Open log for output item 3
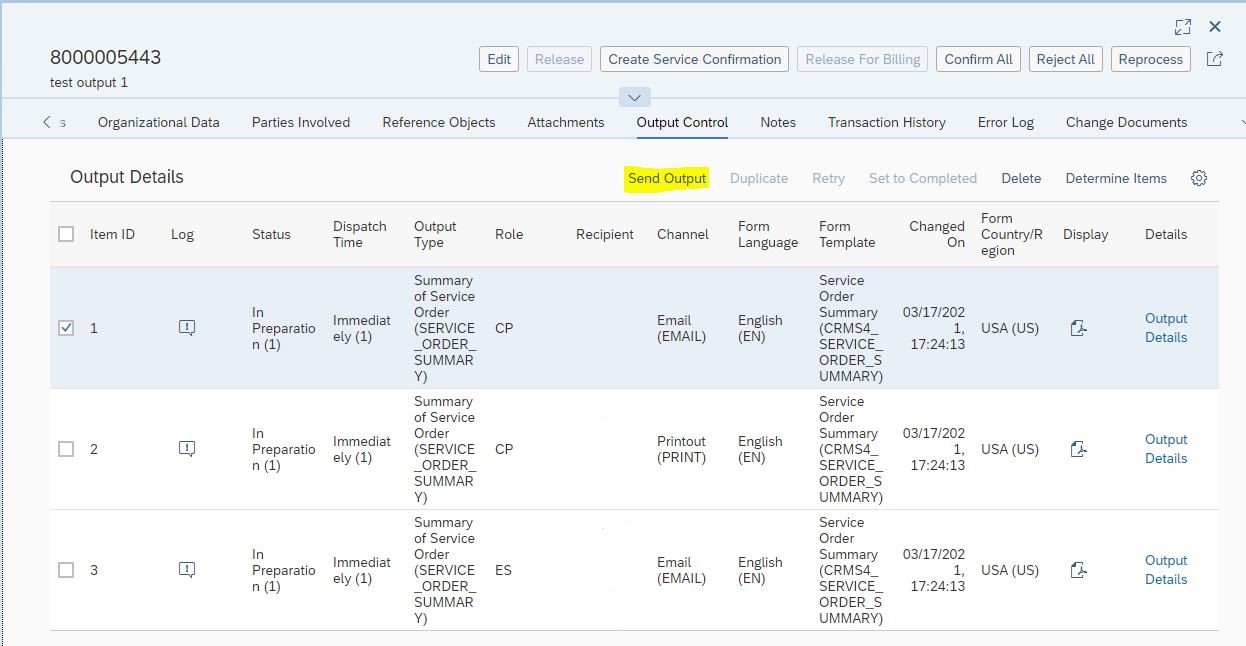This screenshot has width=1246, height=646. click(187, 569)
